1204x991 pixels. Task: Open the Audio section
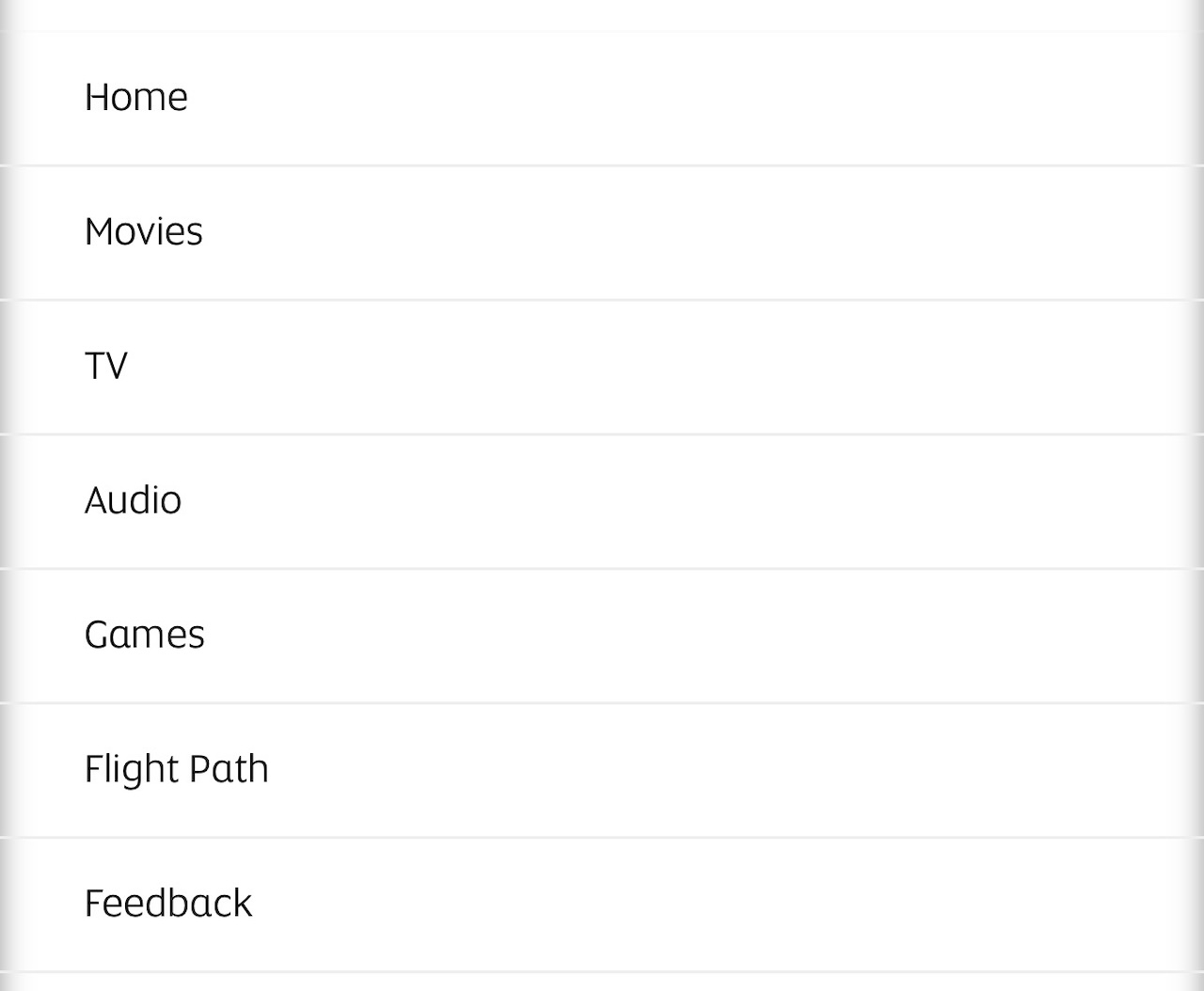click(x=602, y=500)
